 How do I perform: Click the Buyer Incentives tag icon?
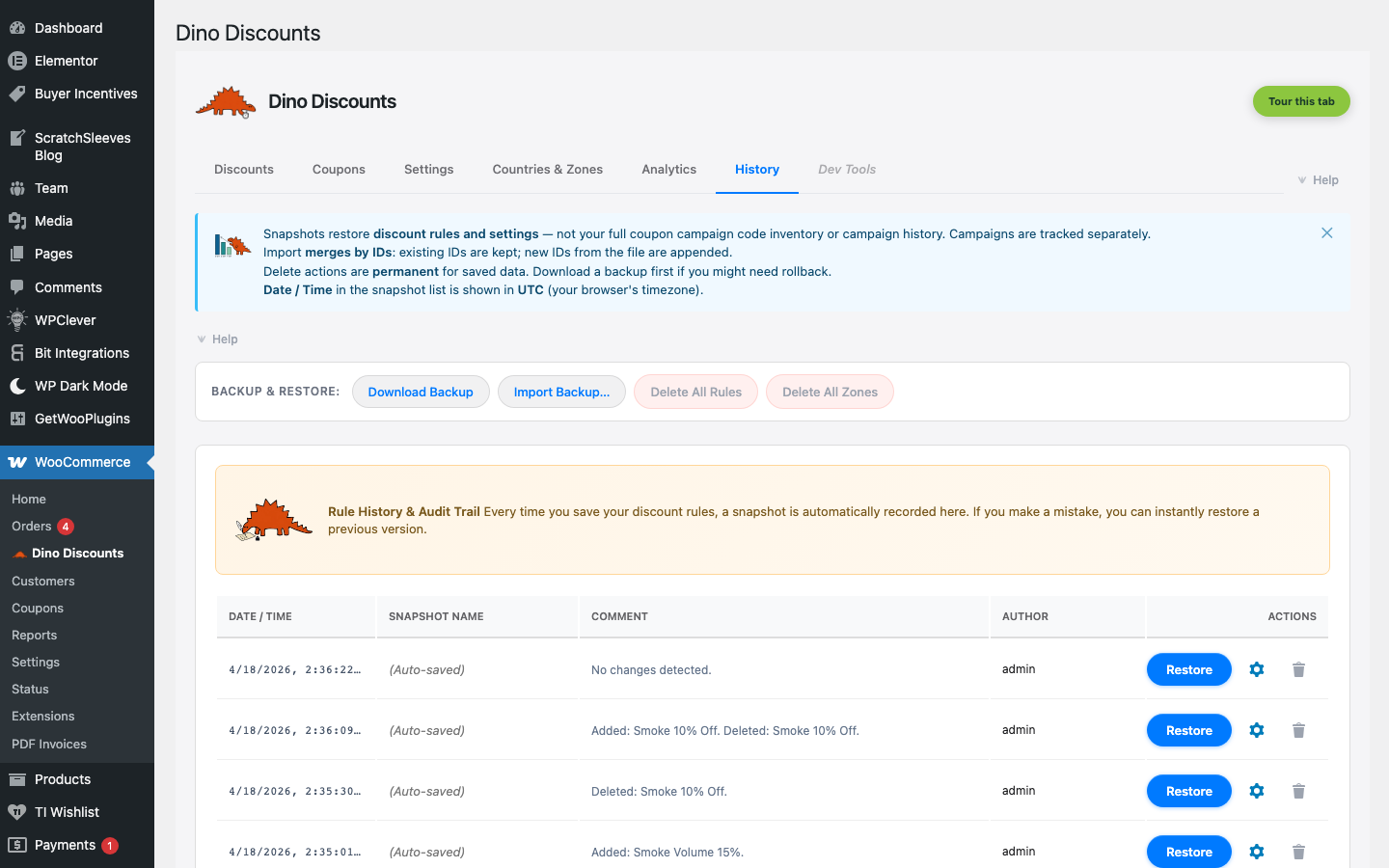(17, 94)
